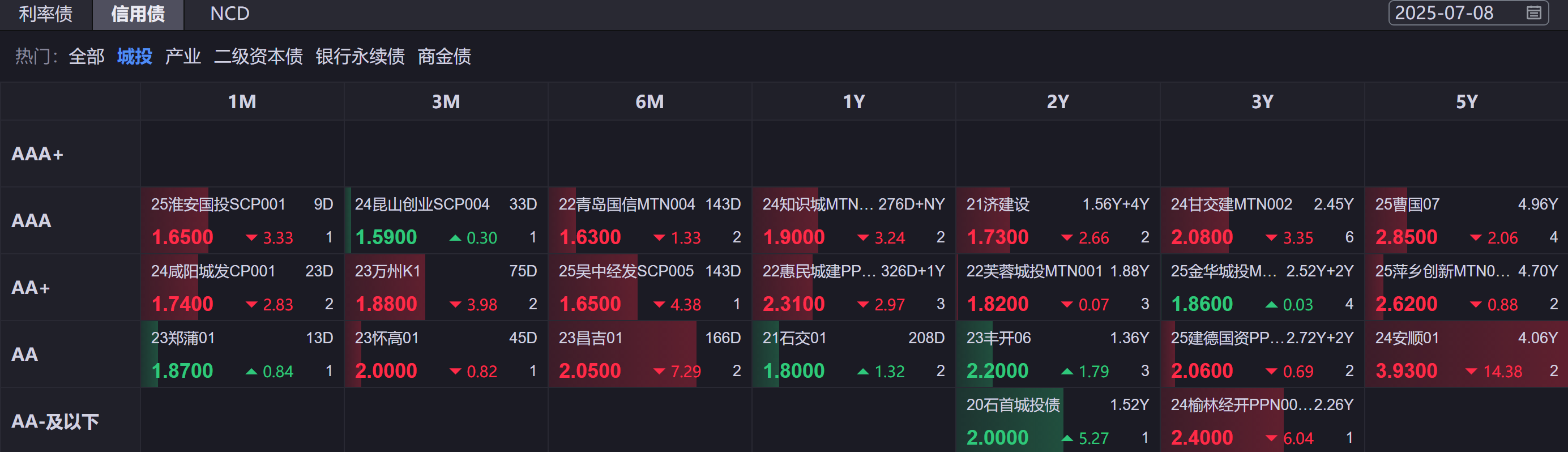This screenshot has height=452, width=1568.
Task: Click the 城投 filter
Action: click(x=135, y=57)
